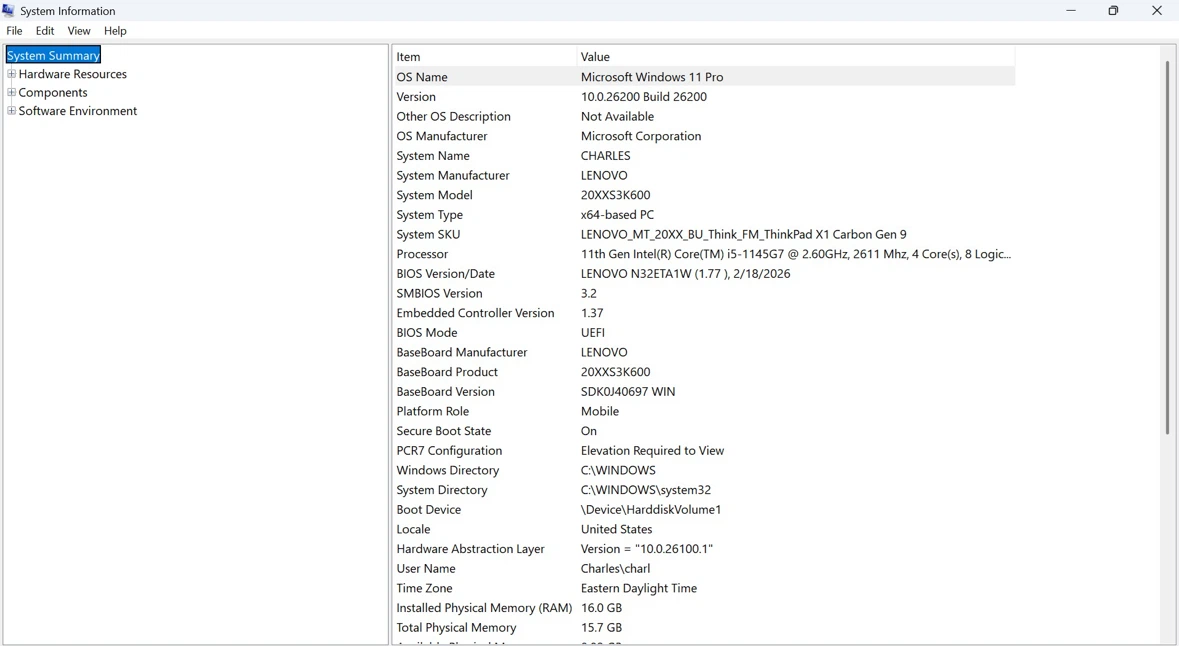Image resolution: width=1179 pixels, height=646 pixels.
Task: Select the BaseBoard Product row label
Action: pos(447,372)
